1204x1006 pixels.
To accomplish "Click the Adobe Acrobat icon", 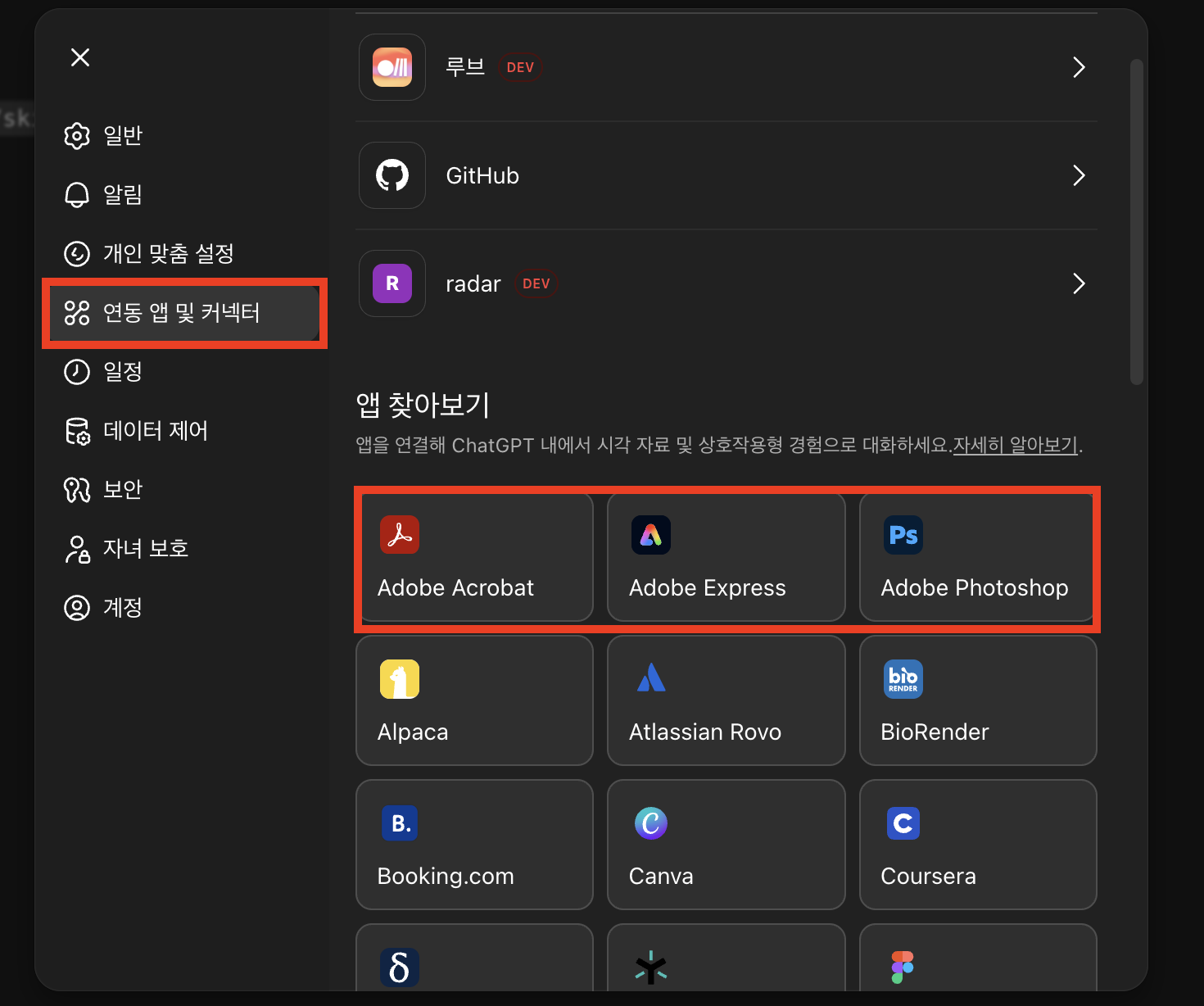I will (400, 535).
